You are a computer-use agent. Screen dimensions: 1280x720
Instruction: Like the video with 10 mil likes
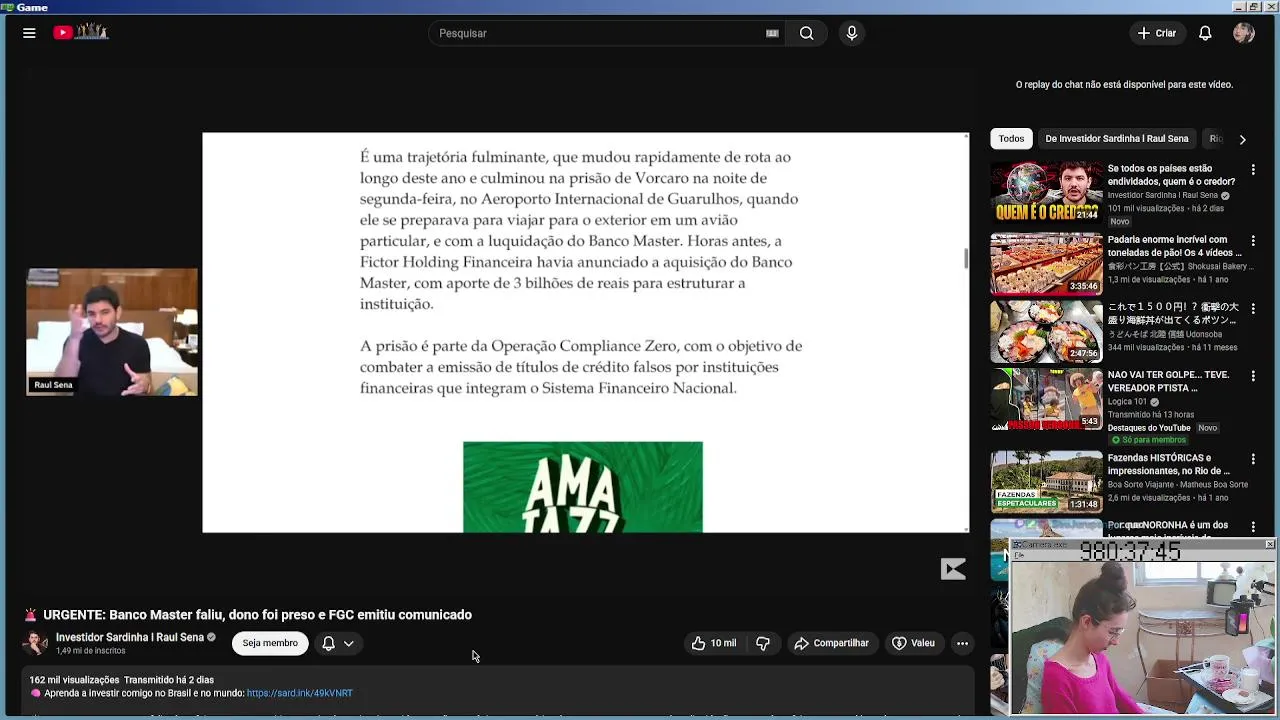(x=714, y=643)
